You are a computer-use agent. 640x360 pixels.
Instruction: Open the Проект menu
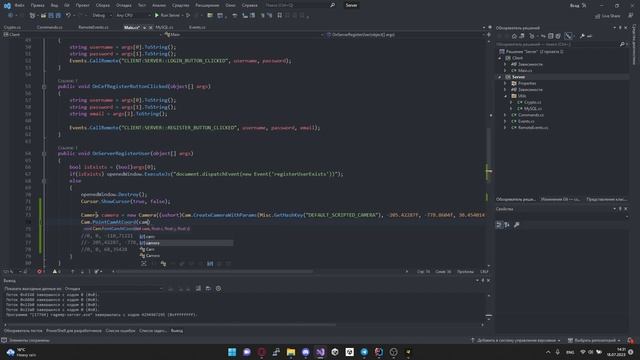(x=82, y=5)
